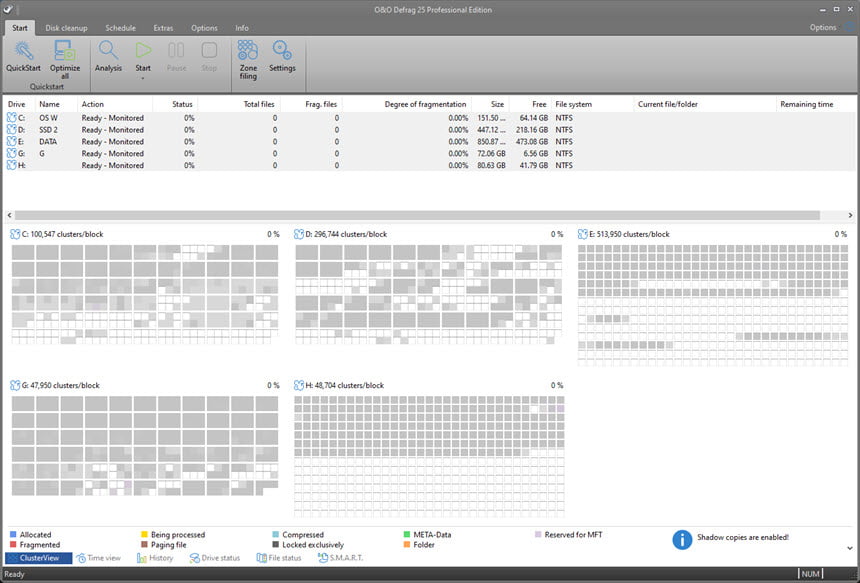
Task: Click the G: cluster map header icon
Action: coord(15,386)
